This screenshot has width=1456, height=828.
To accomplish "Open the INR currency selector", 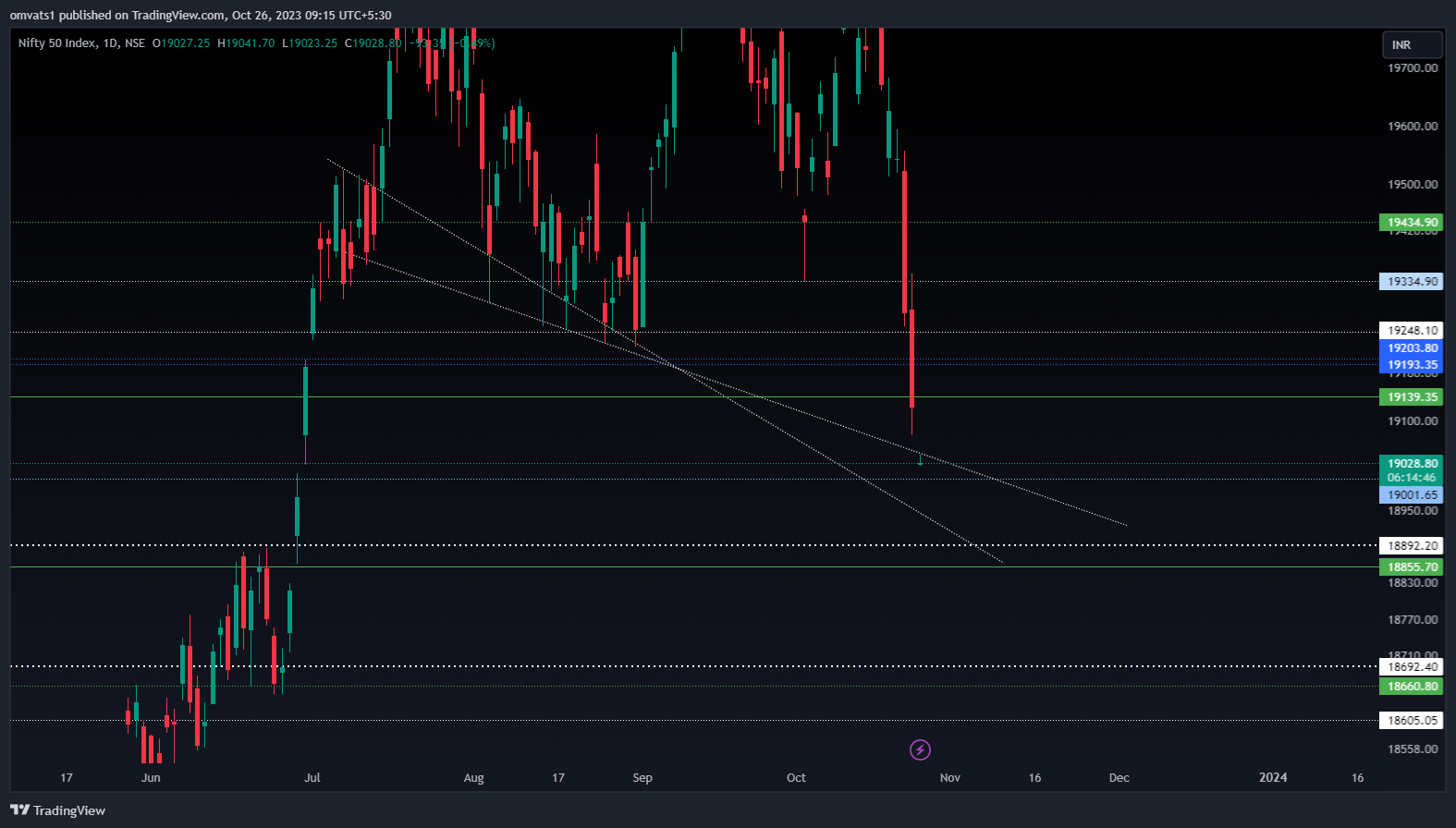I will [1412, 44].
